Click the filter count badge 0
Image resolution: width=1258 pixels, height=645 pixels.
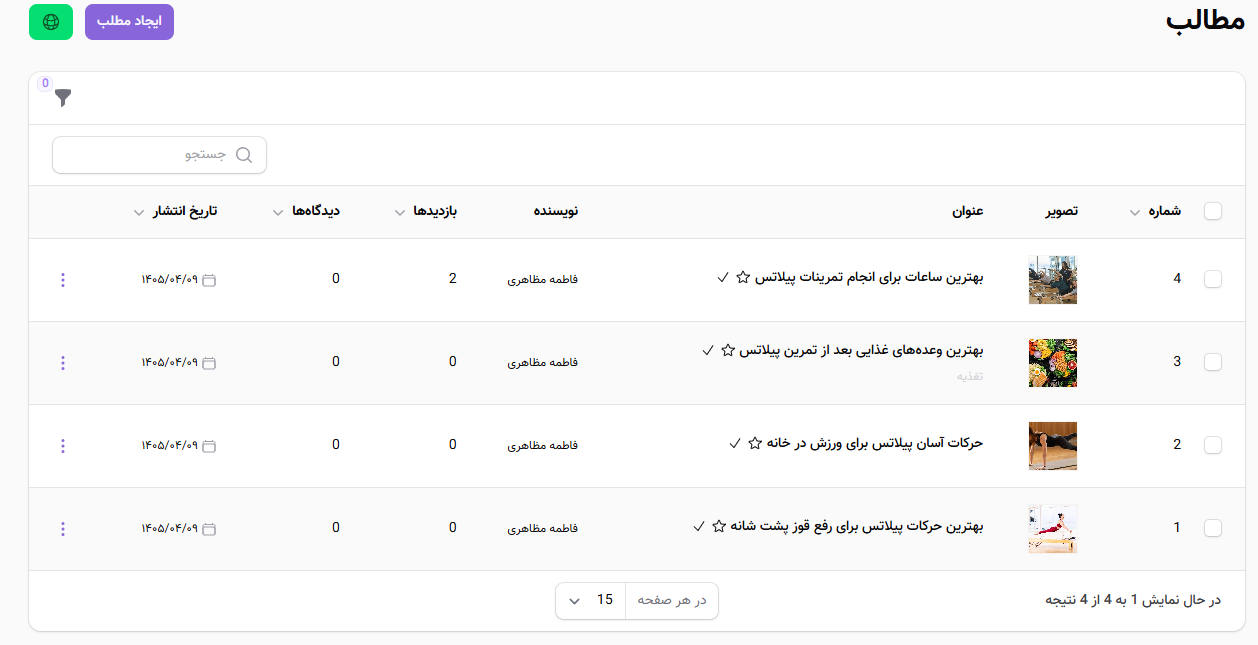[45, 83]
